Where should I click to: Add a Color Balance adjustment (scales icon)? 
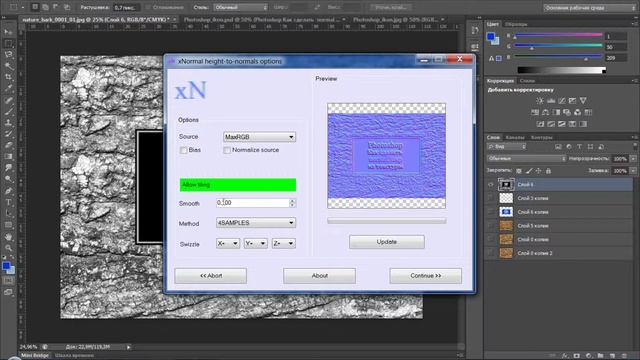pyautogui.click(x=545, y=112)
